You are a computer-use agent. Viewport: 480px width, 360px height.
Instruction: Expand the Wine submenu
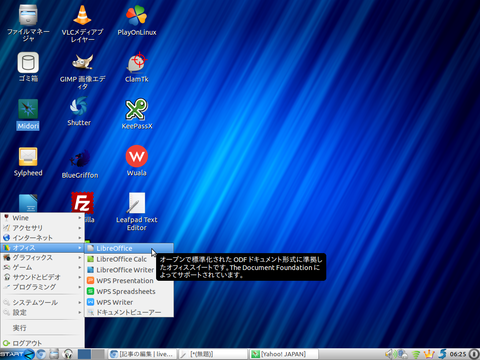[42, 218]
